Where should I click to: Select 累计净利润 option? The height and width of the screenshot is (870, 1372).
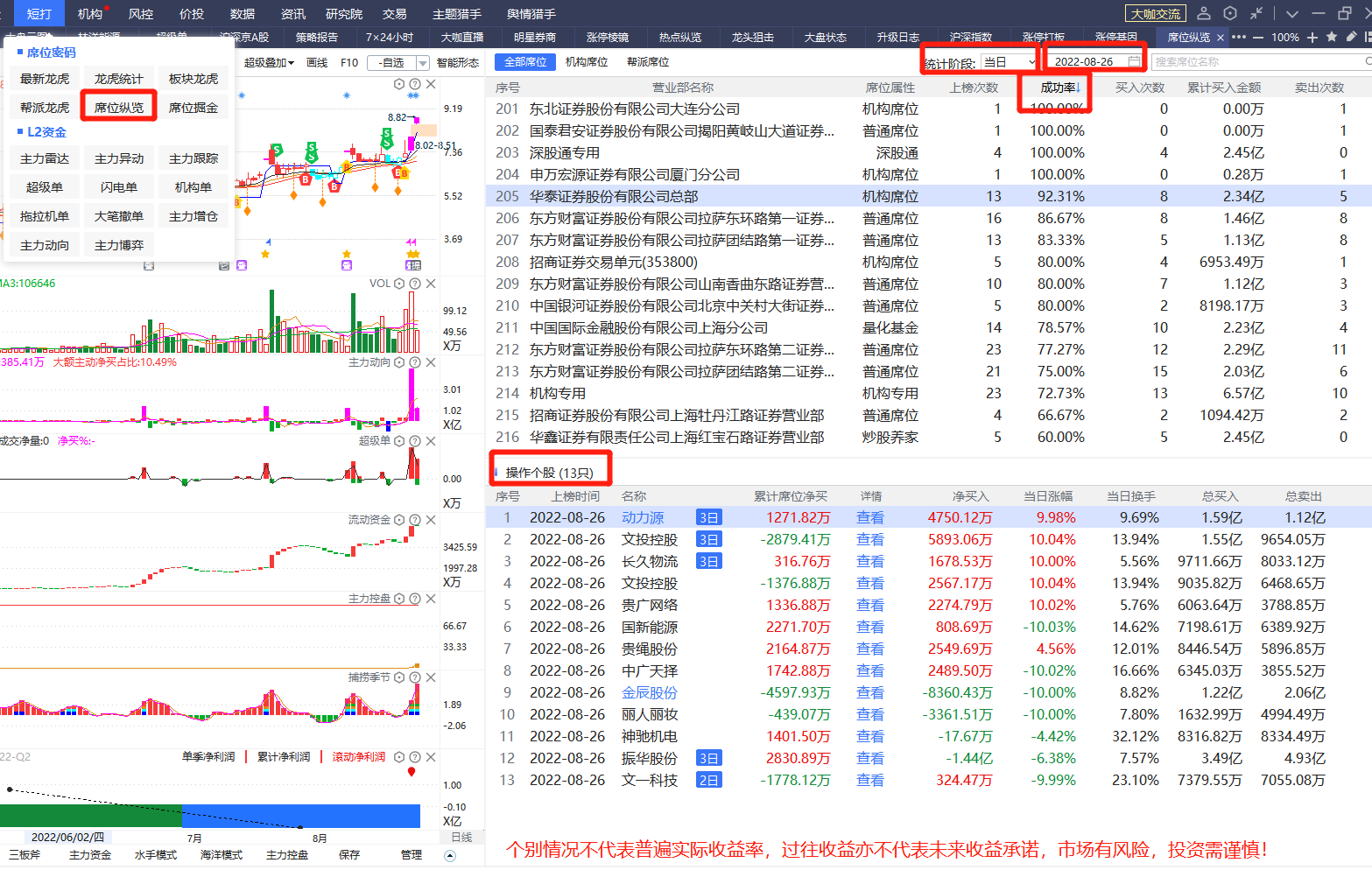pos(284,757)
